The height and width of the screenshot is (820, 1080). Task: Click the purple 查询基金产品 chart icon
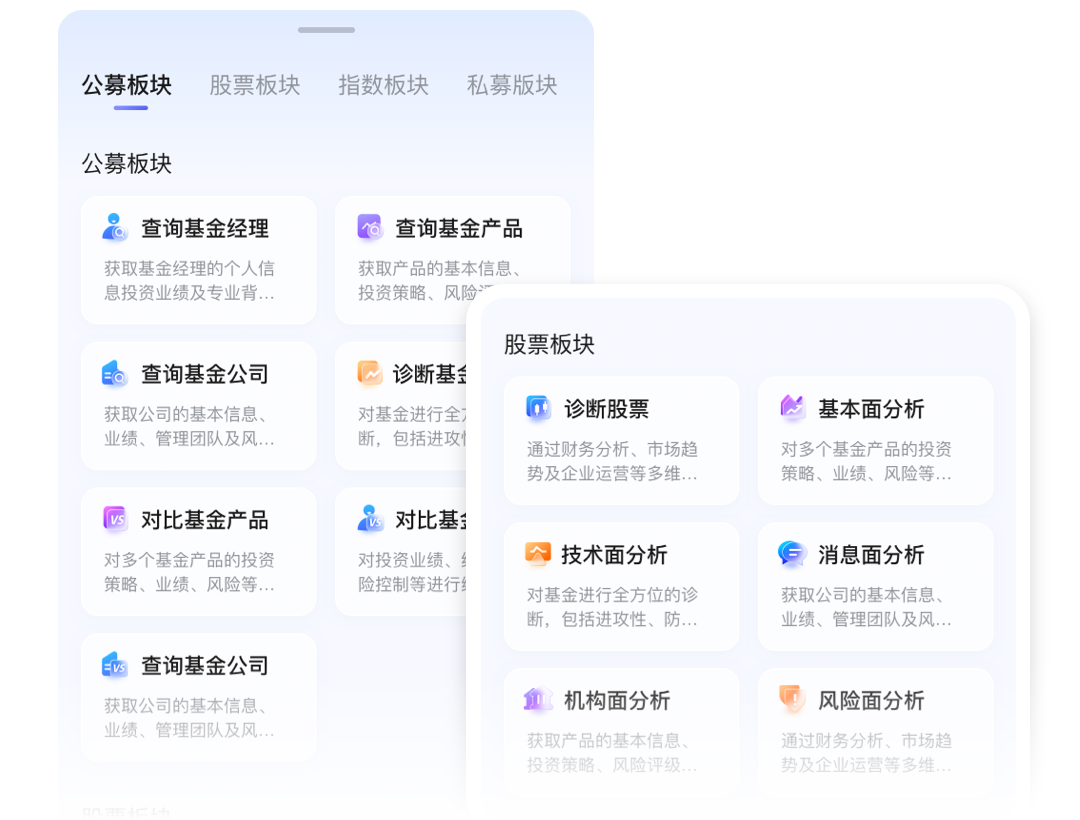pyautogui.click(x=369, y=228)
